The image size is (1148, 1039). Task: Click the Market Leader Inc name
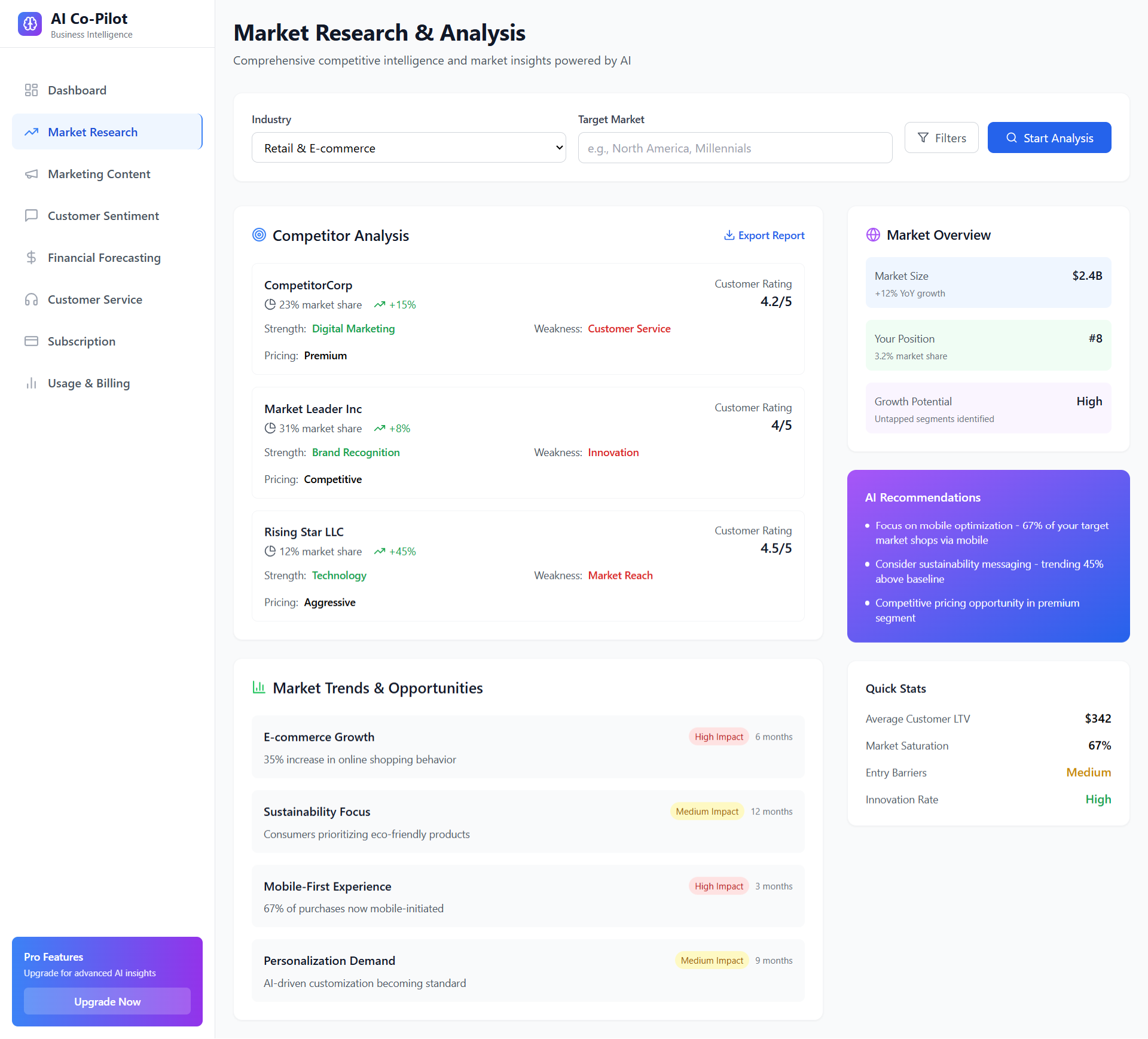pyautogui.click(x=313, y=409)
